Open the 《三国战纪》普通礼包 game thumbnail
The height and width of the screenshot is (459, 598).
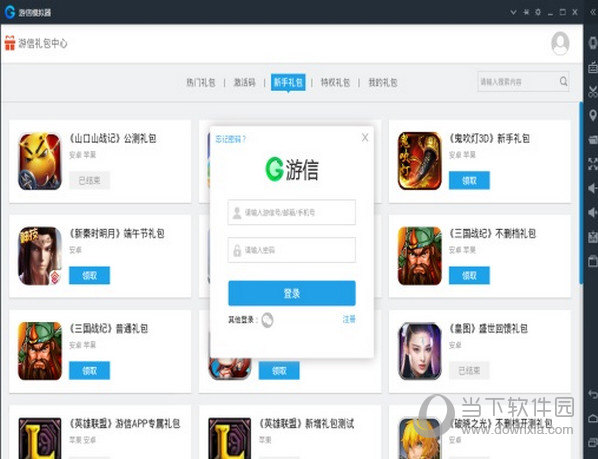point(40,351)
